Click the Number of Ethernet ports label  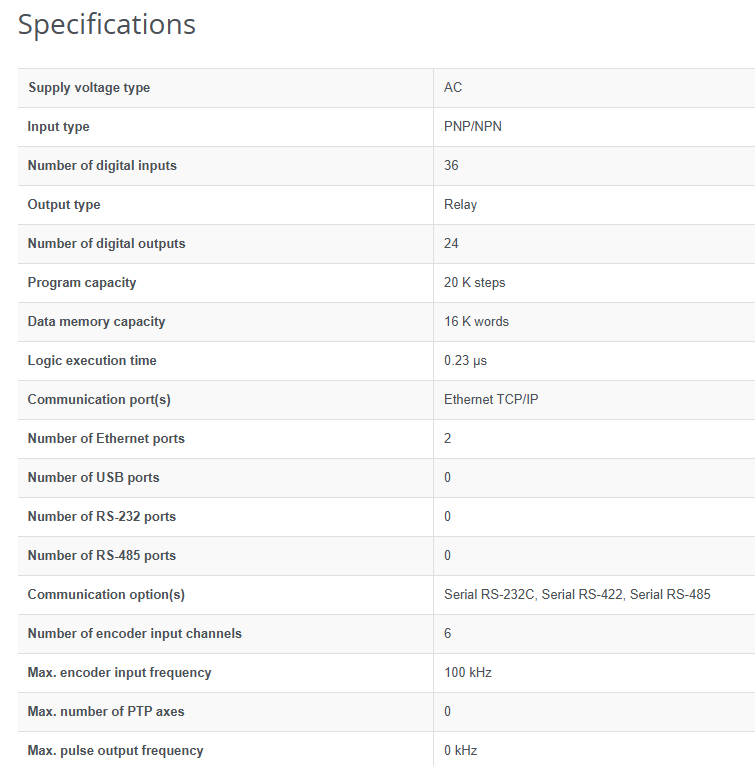pyautogui.click(x=106, y=439)
